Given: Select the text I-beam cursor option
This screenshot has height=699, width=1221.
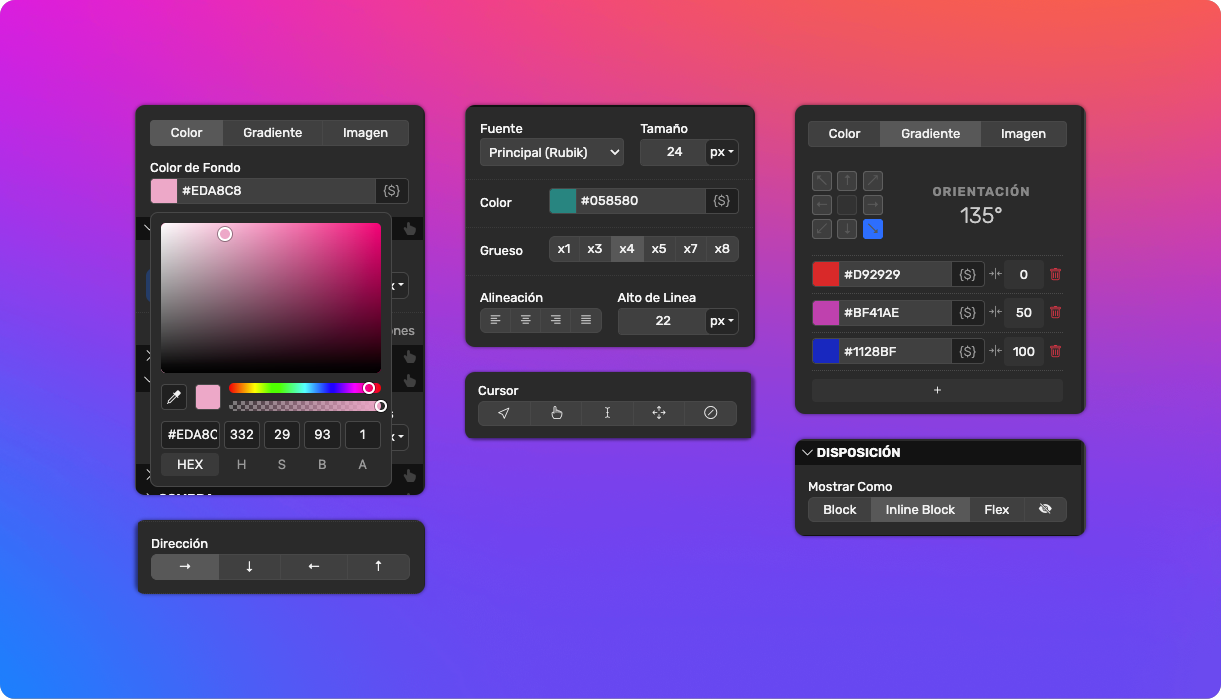Looking at the screenshot, I should (607, 413).
